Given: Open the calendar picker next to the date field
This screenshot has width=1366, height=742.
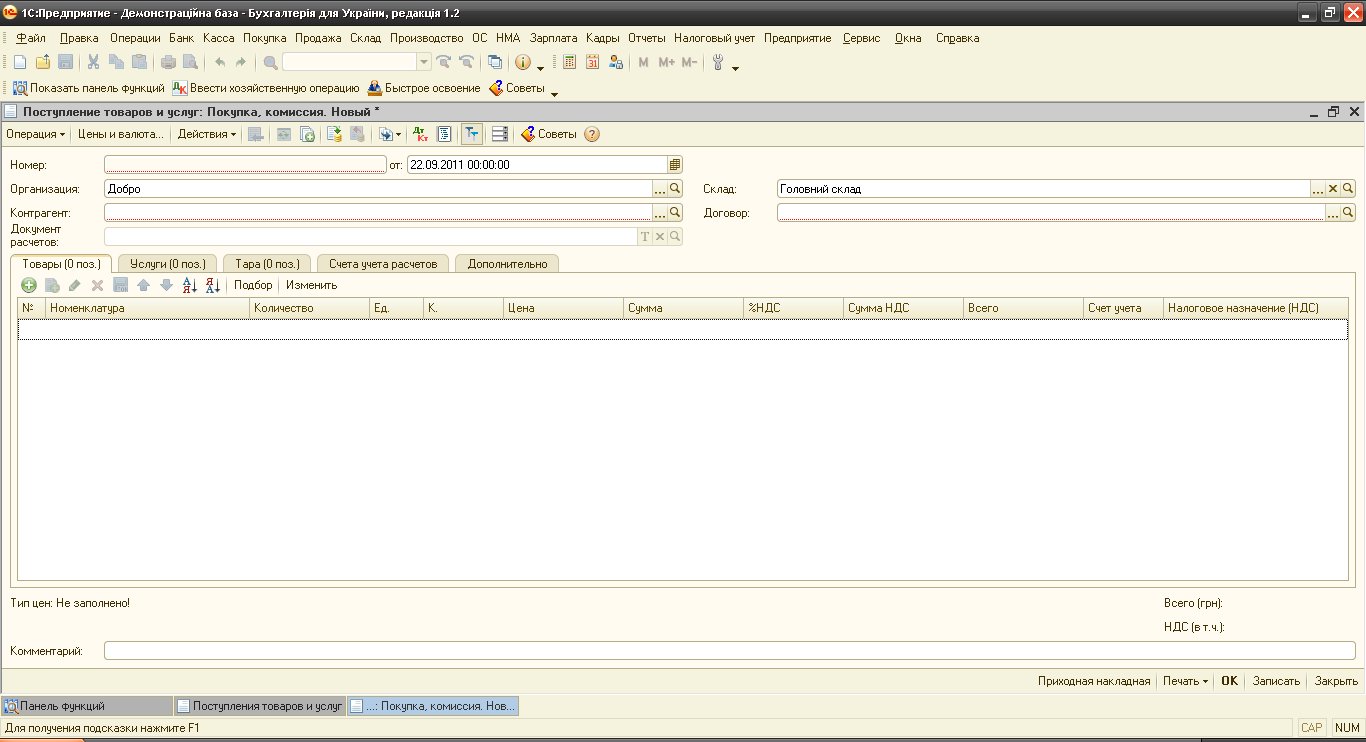Looking at the screenshot, I should pos(675,165).
